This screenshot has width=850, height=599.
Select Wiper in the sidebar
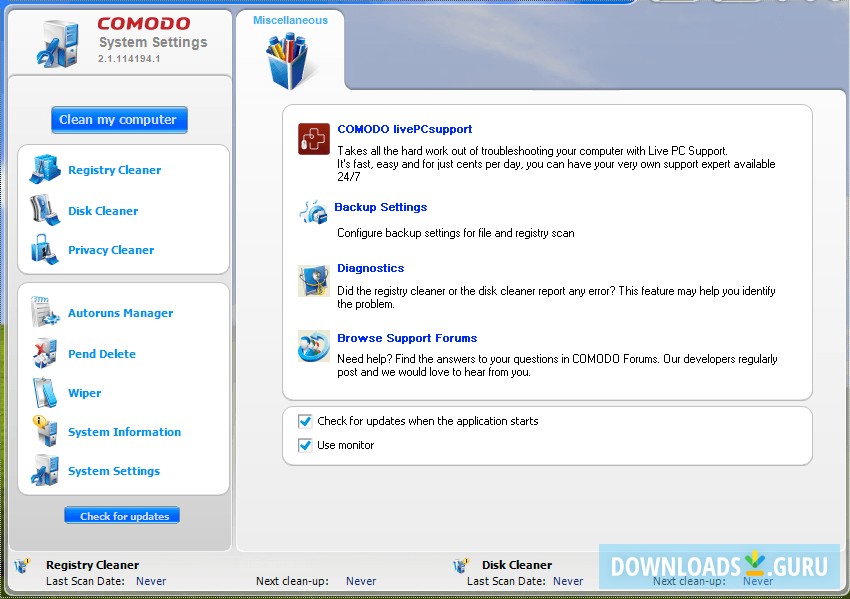tap(85, 393)
